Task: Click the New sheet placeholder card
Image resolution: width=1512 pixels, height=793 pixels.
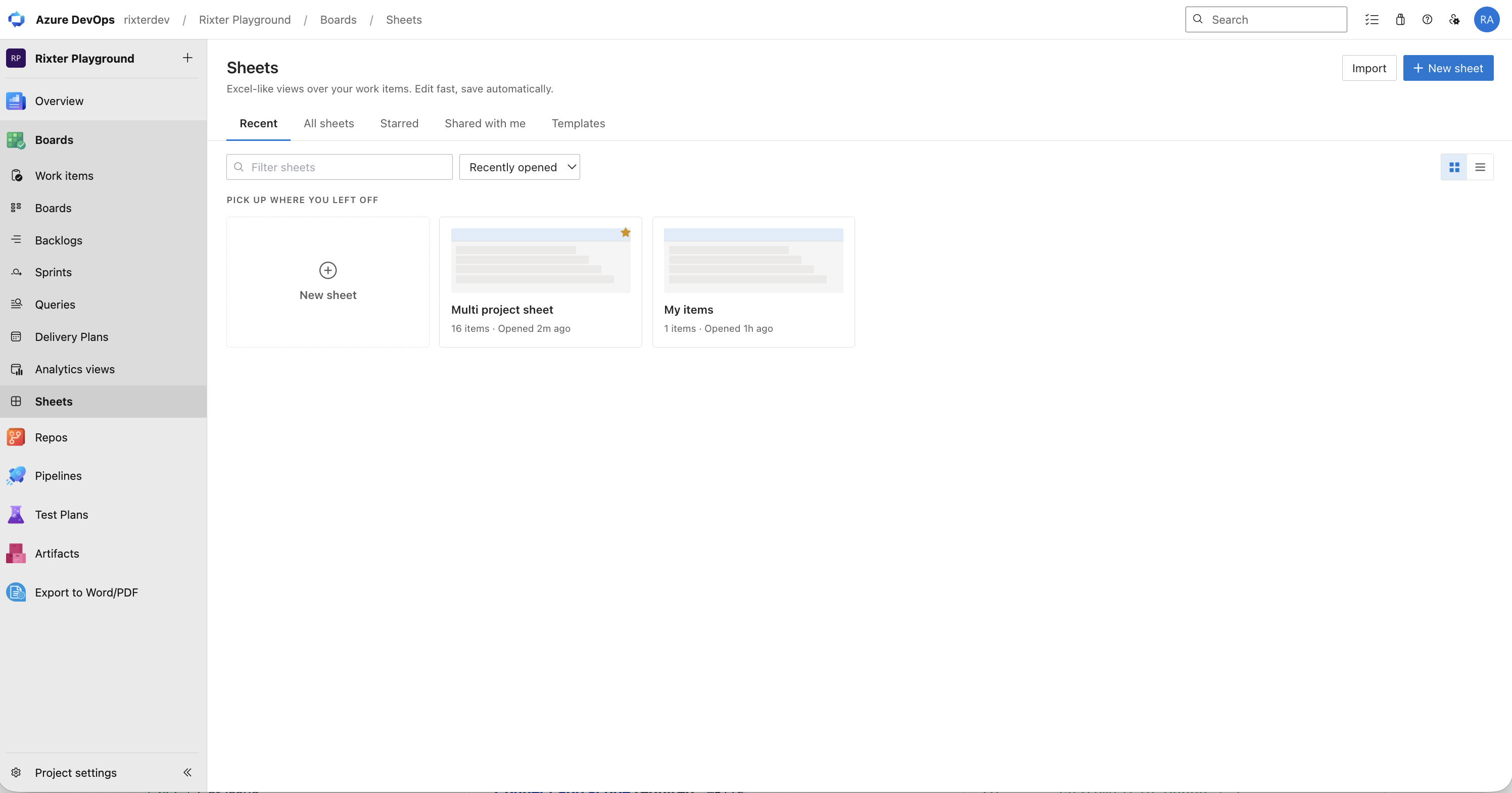Action: point(327,281)
